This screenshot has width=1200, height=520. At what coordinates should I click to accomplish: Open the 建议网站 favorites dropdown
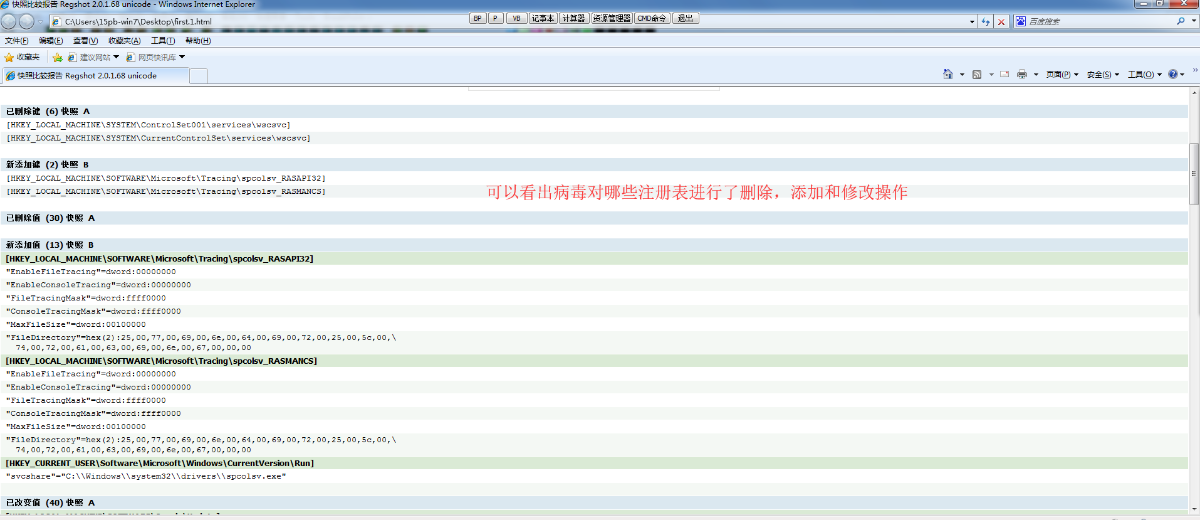click(x=93, y=57)
